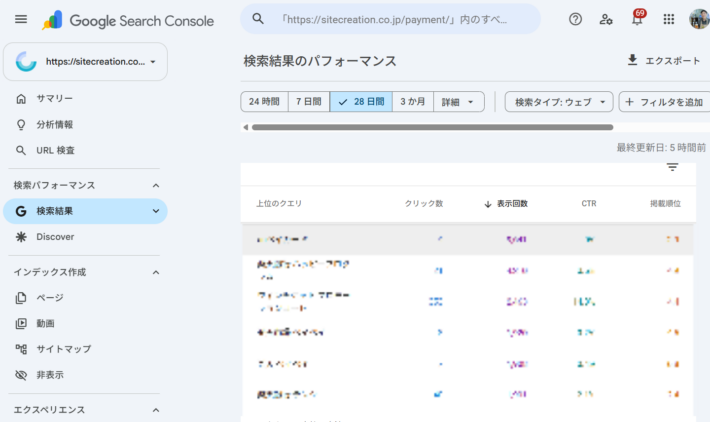The height and width of the screenshot is (422, 710).
Task: Select the 3 か月 range
Action: pos(413,102)
